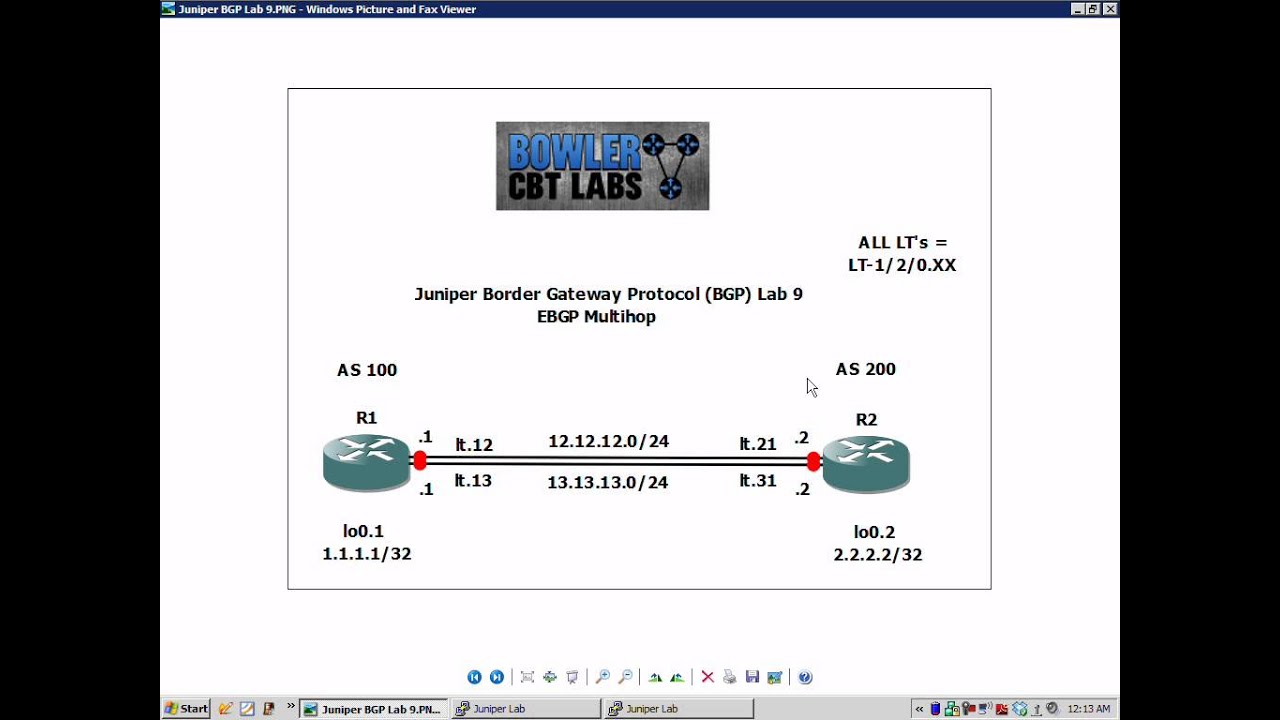Click the 2.2.2.2/32 loopback address
The width and height of the screenshot is (1280, 720).
click(x=878, y=555)
